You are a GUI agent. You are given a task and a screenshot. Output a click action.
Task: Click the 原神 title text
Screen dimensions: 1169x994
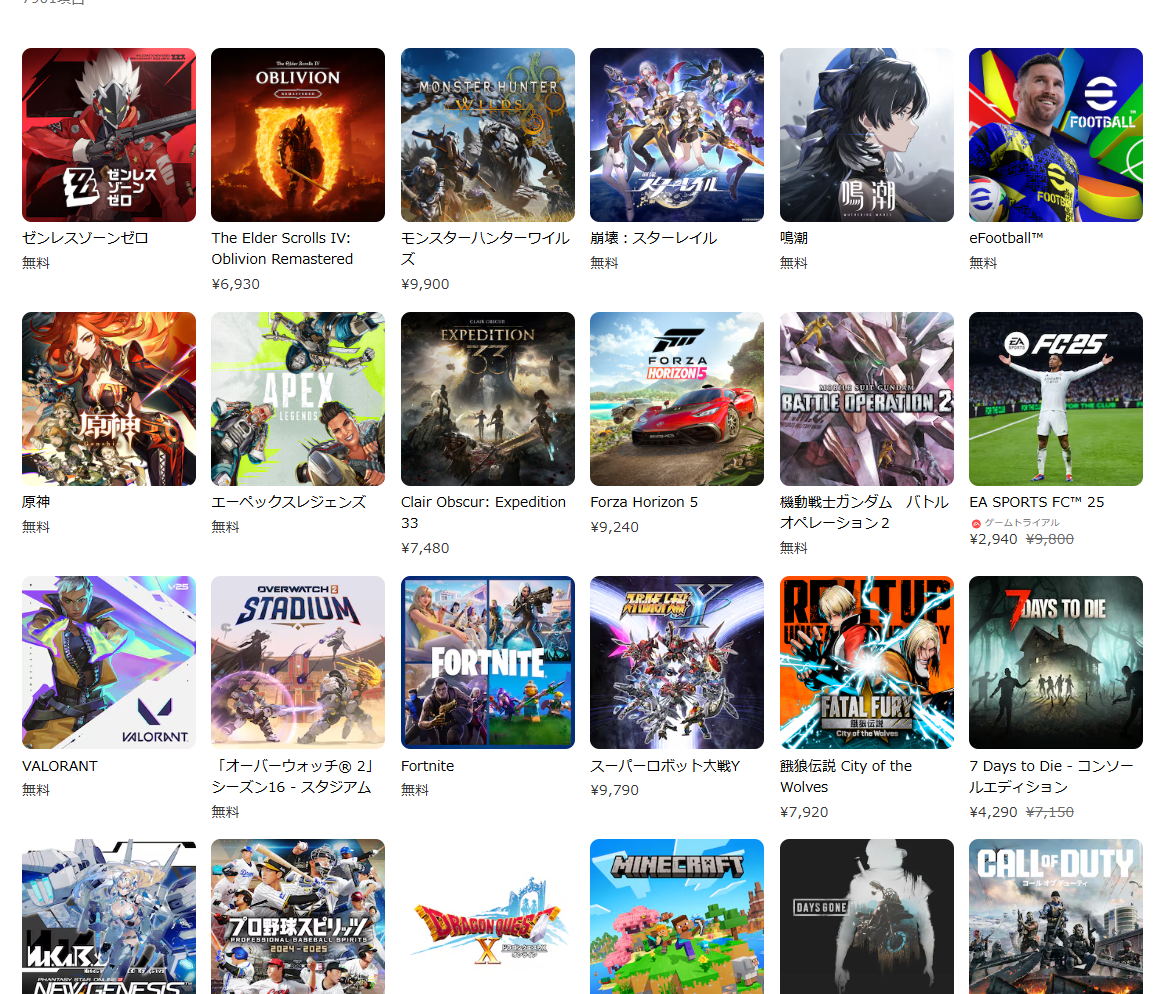[36, 502]
